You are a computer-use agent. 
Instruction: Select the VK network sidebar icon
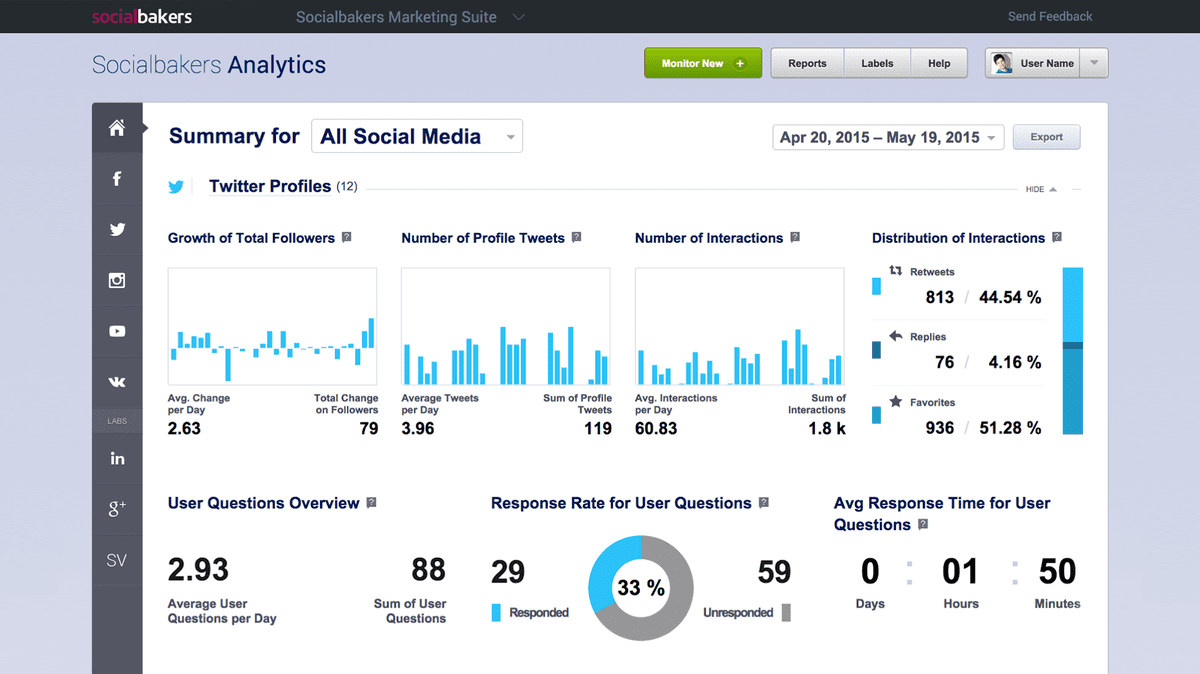click(x=117, y=382)
